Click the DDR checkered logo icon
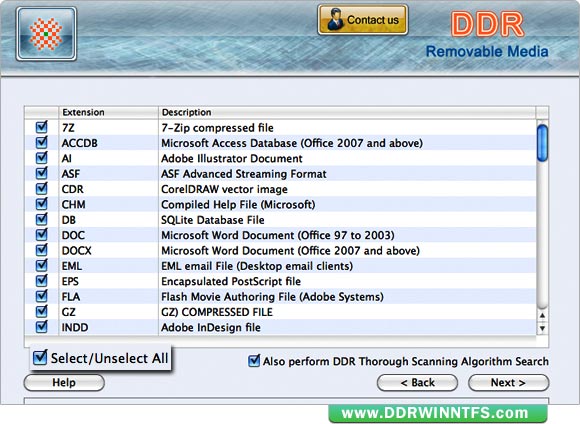The image size is (580, 424). (46, 34)
